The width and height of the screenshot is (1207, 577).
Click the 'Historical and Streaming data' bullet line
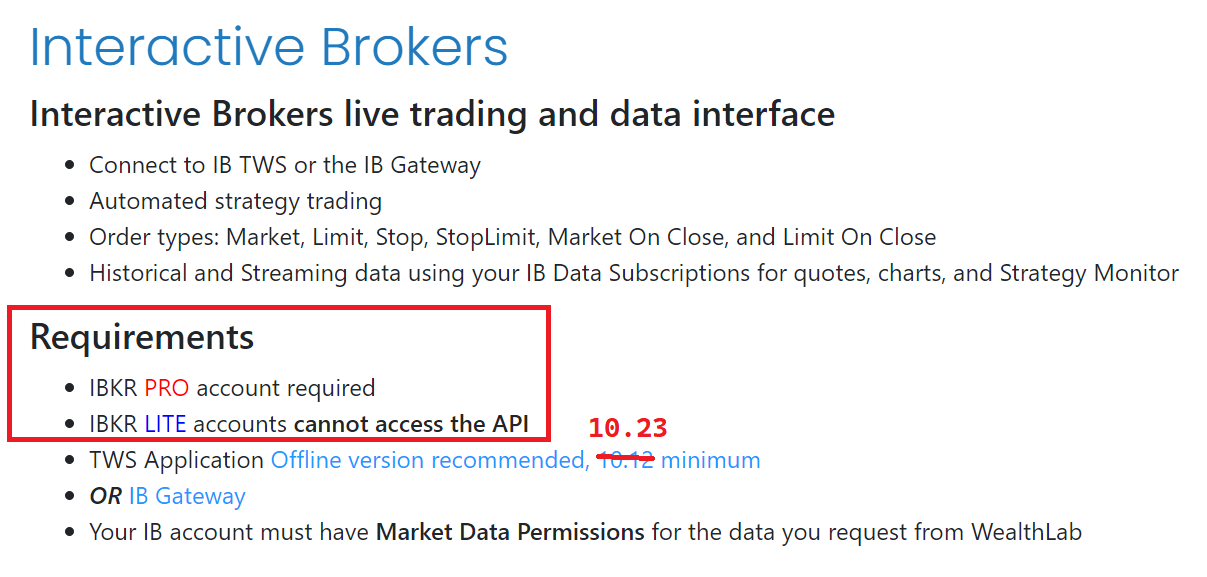pos(634,273)
